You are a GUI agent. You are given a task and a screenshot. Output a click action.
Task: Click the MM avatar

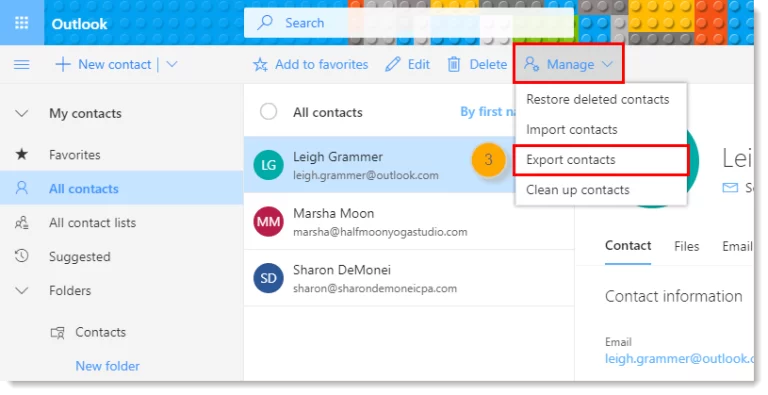(268, 222)
